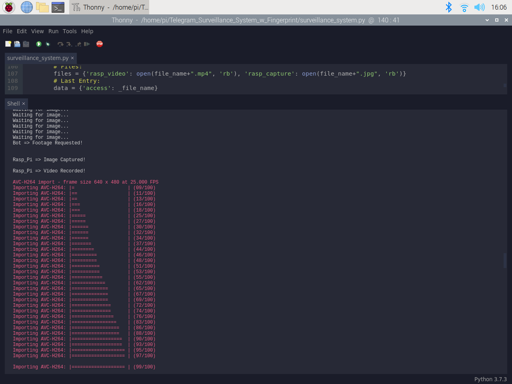This screenshot has width=512, height=384.
Task: Click 'Rasp_Pi => Video Recorded!' shell line
Action: pyautogui.click(x=49, y=171)
